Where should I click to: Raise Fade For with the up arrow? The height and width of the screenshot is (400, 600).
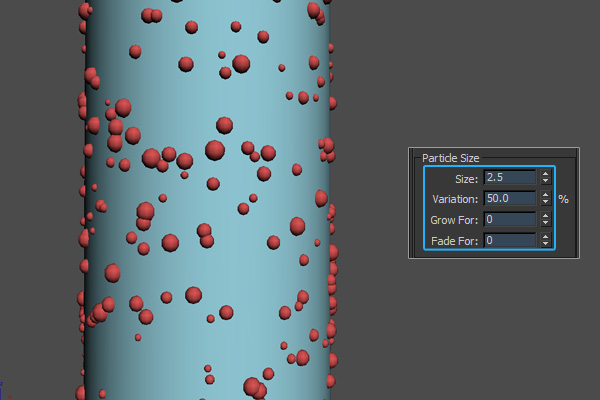point(545,237)
